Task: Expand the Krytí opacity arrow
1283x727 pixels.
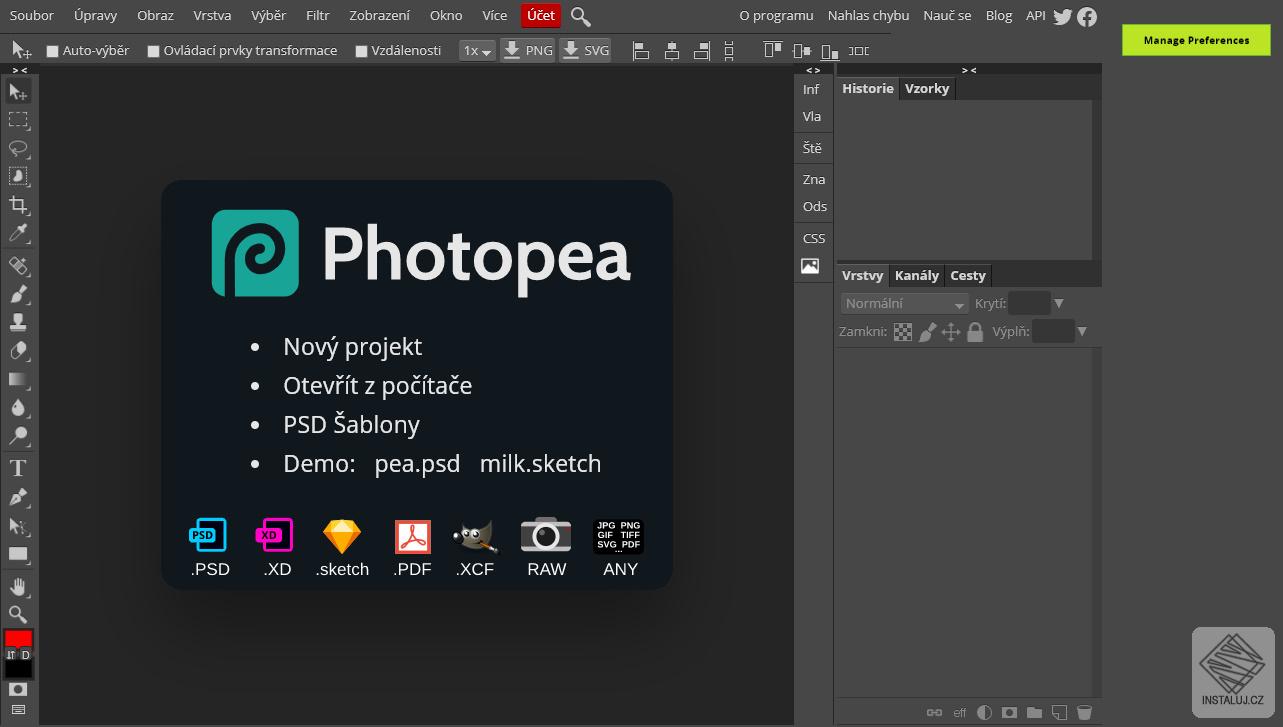Action: pyautogui.click(x=1059, y=304)
